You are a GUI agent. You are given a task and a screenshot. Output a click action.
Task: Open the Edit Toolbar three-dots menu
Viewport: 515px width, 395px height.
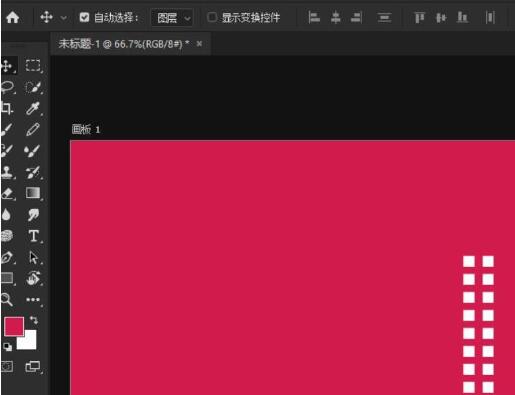(x=33, y=300)
